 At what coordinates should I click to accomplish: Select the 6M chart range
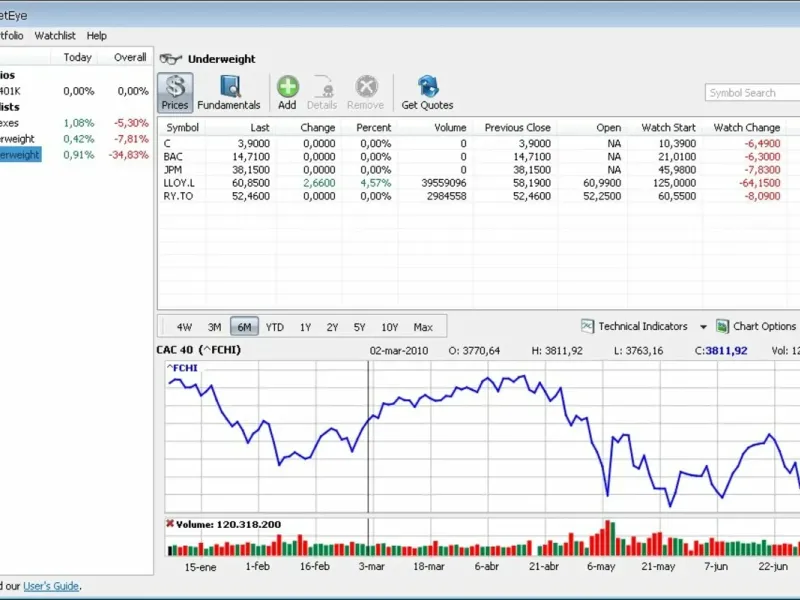[244, 327]
